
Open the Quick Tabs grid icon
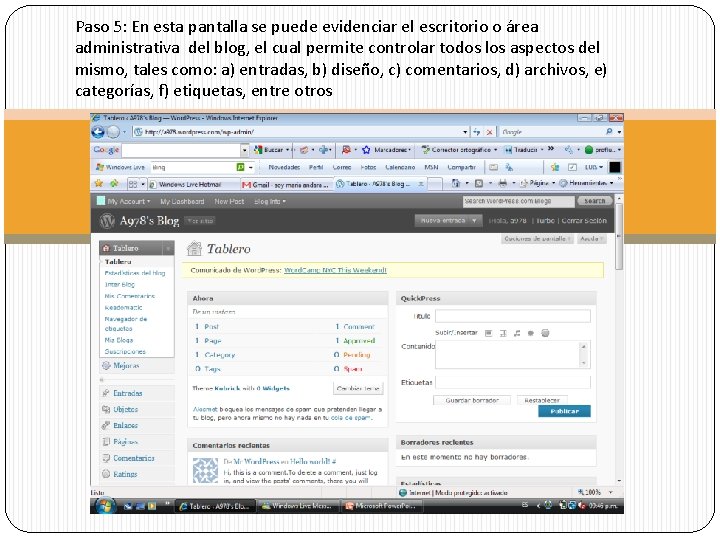click(x=133, y=184)
